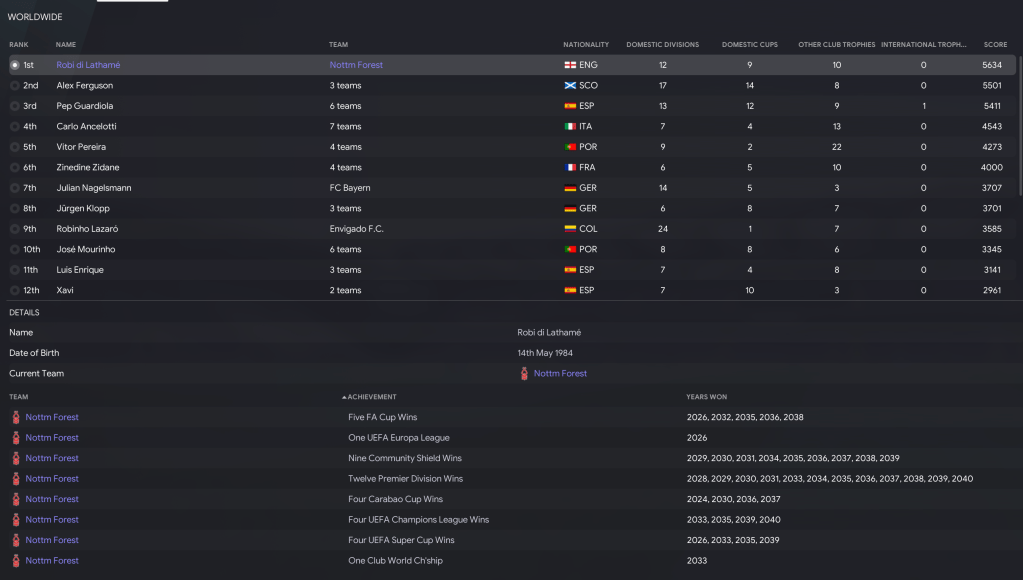Click the Colombia flag in Robinho Lazaró's row
This screenshot has width=1023, height=580.
click(x=570, y=229)
